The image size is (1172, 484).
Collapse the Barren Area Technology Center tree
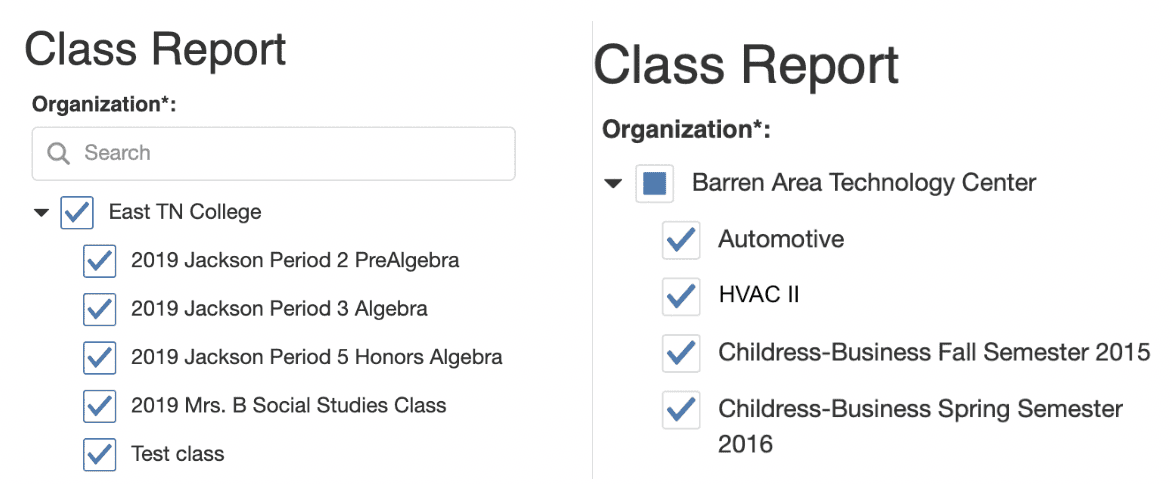613,183
